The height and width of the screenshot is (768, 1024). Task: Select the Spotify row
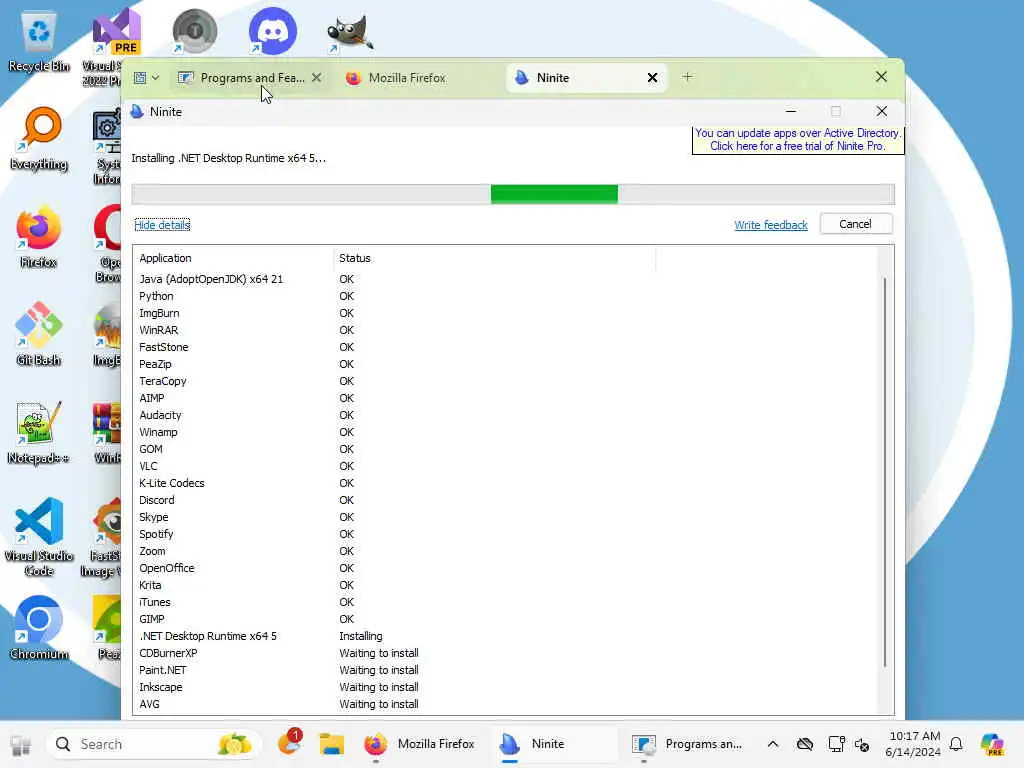(x=505, y=534)
